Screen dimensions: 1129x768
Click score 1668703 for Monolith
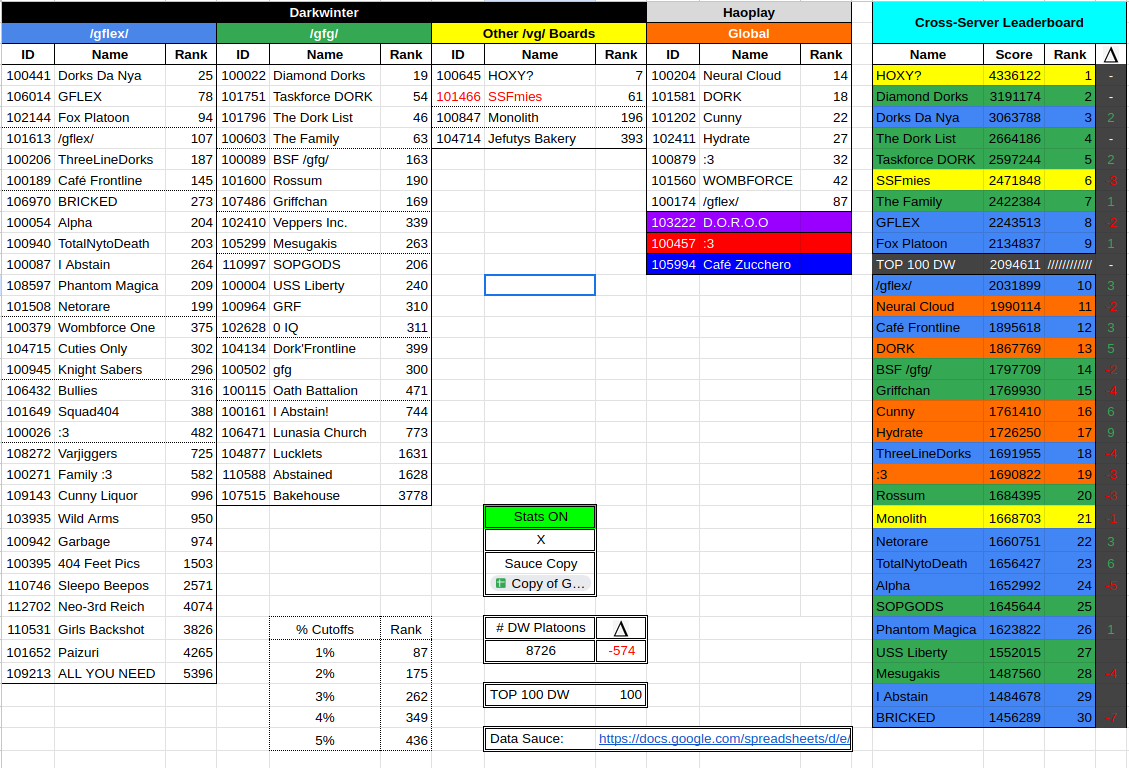coord(1014,518)
